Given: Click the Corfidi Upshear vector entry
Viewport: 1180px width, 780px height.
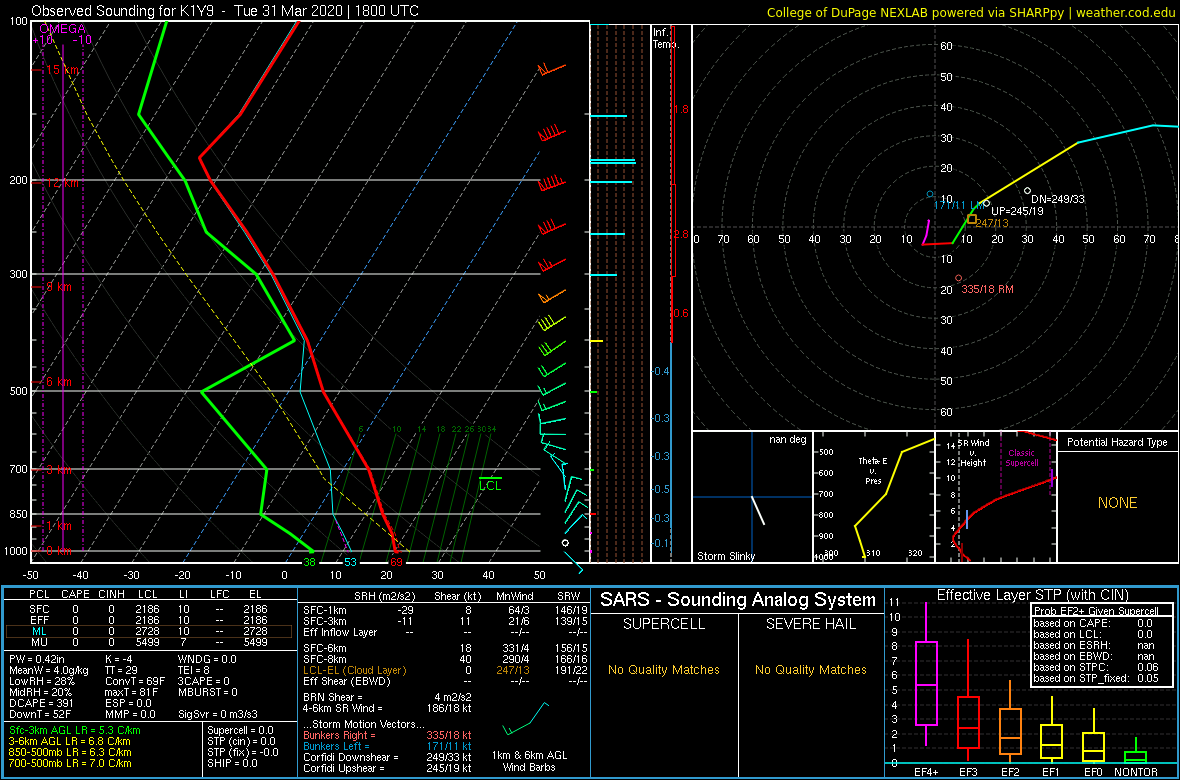Looking at the screenshot, I should tap(387, 767).
